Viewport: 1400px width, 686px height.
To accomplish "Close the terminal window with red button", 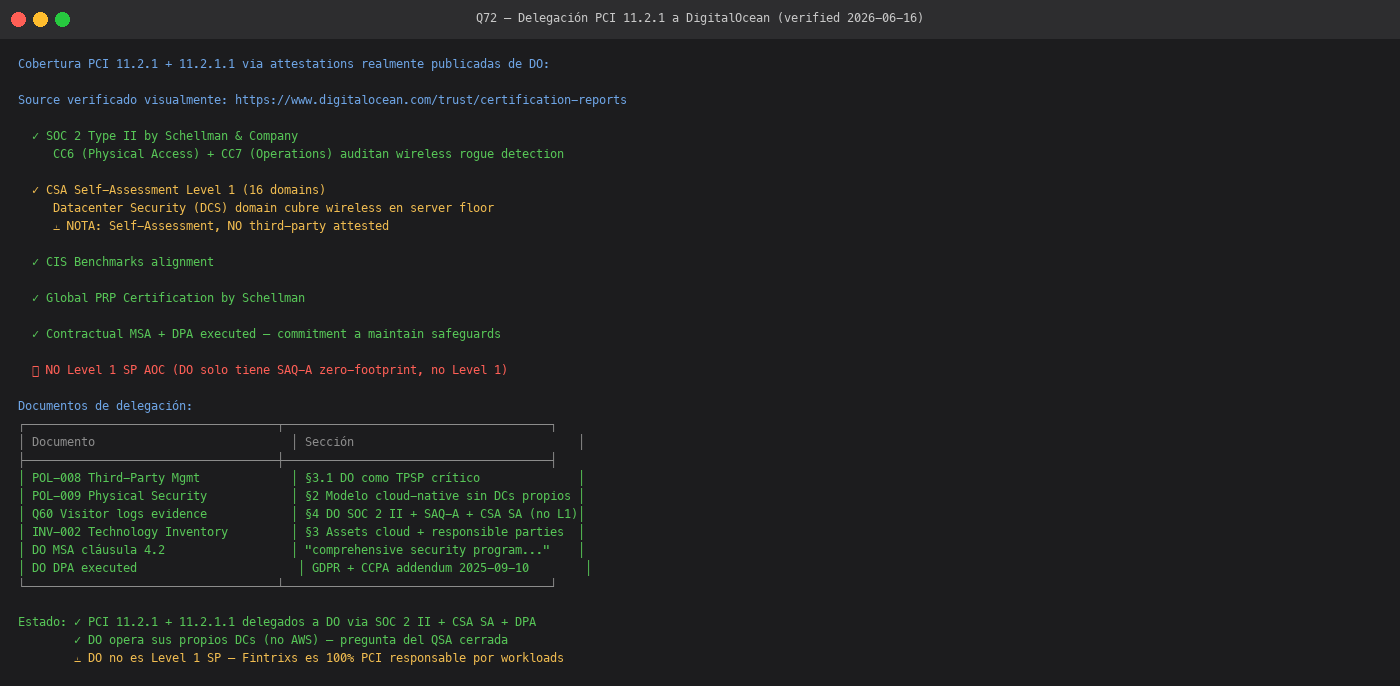I will pos(18,19).
